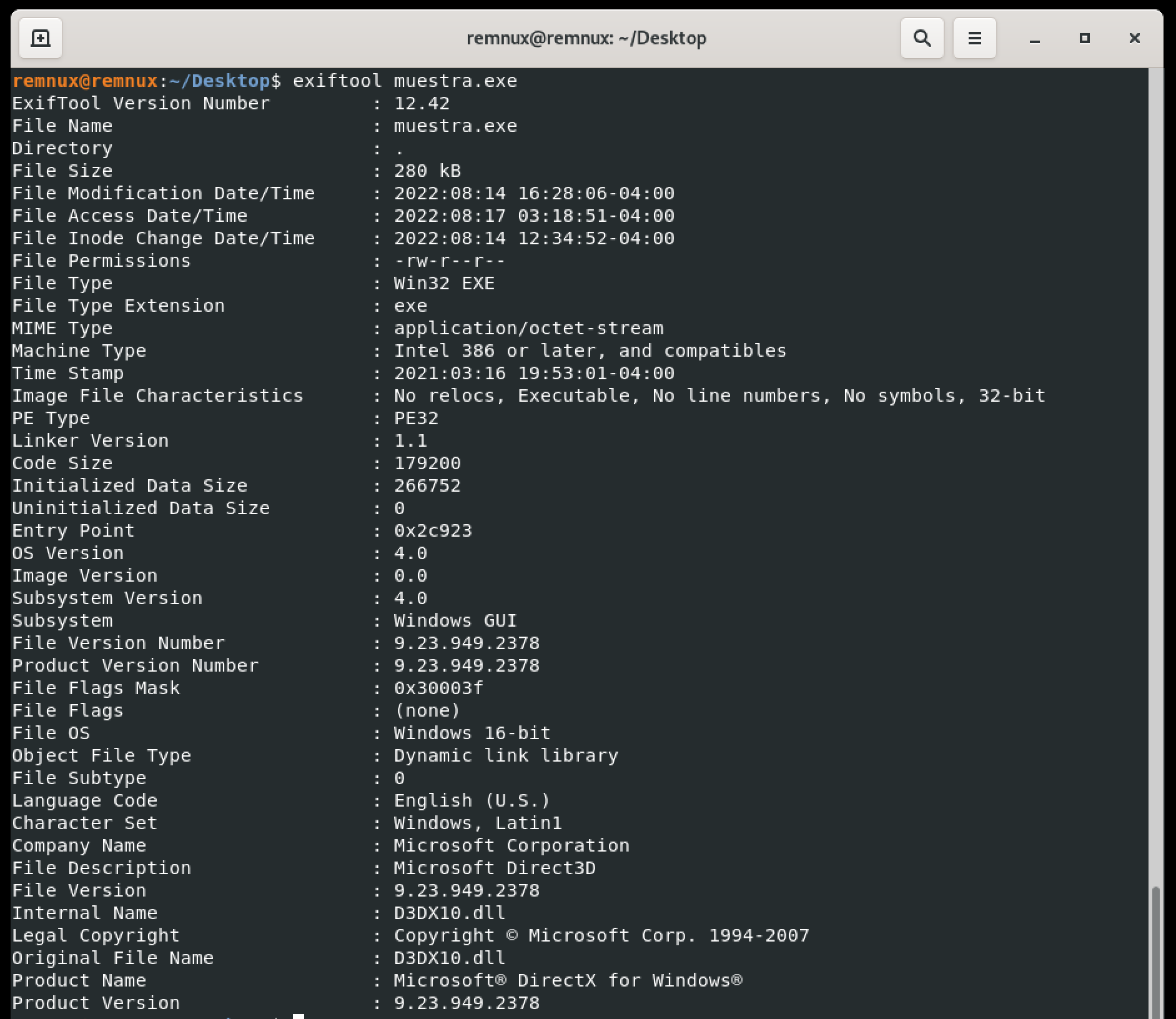Click the Subsystem value Windows GUI
Viewport: 1176px width, 1019px height.
coord(455,620)
